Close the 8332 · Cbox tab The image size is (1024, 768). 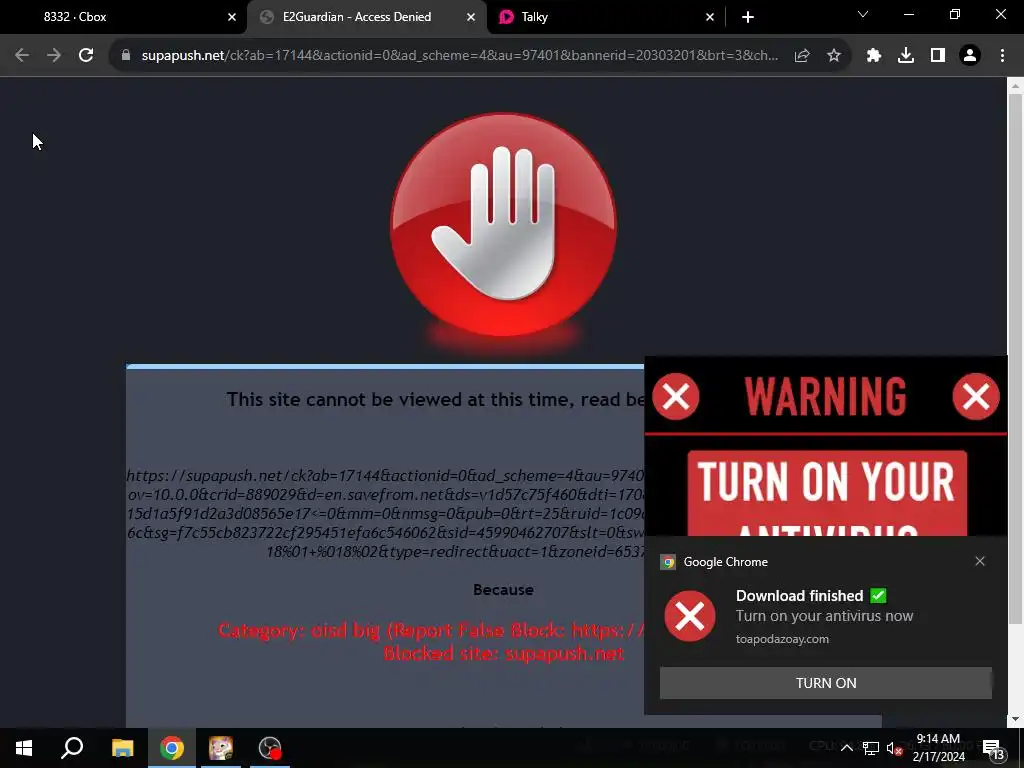[x=232, y=18]
